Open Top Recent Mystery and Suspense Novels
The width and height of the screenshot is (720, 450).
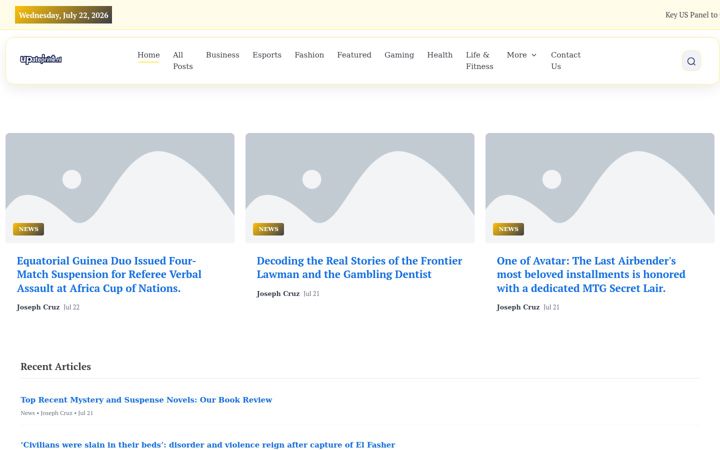pyautogui.click(x=146, y=400)
